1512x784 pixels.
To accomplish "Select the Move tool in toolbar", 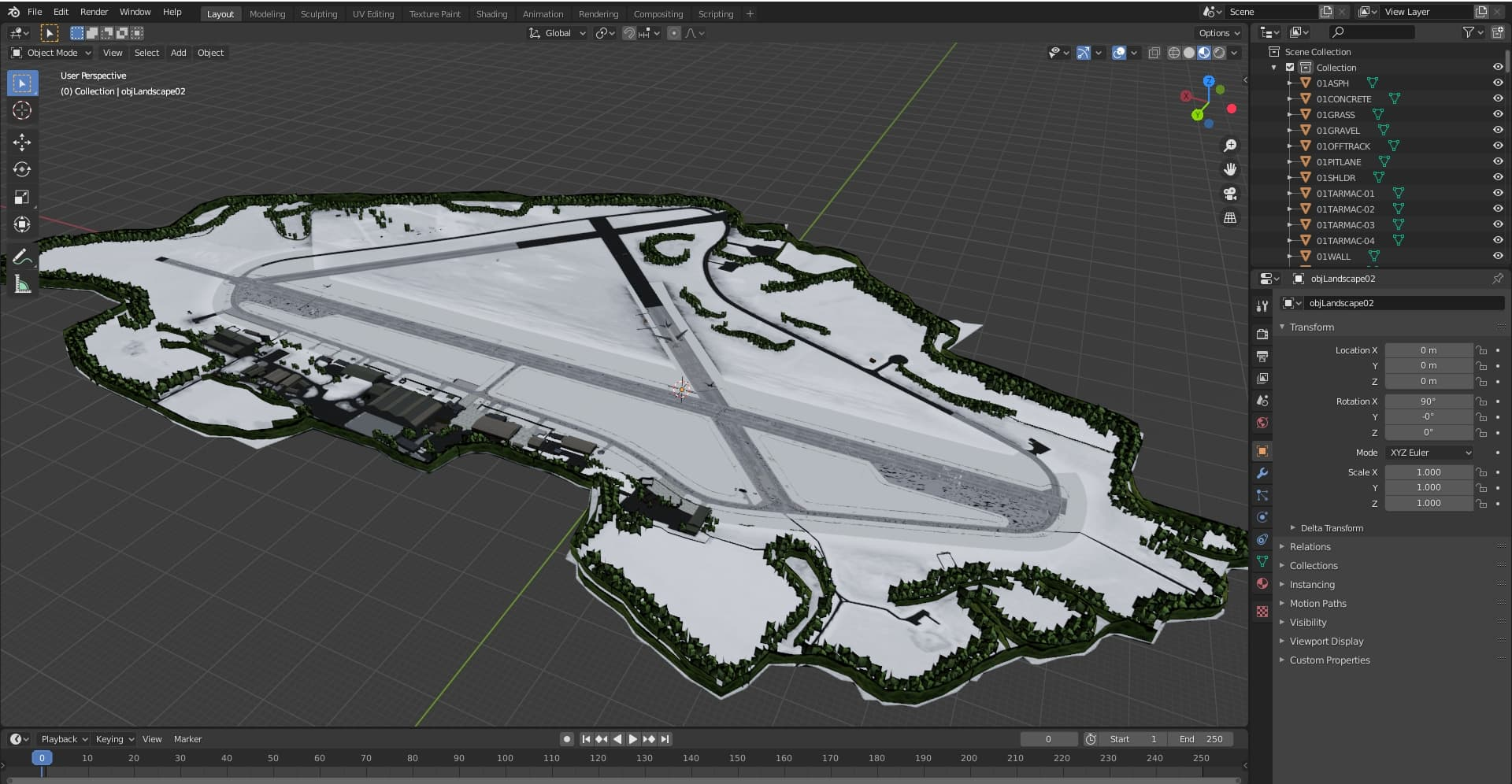I will pyautogui.click(x=22, y=142).
